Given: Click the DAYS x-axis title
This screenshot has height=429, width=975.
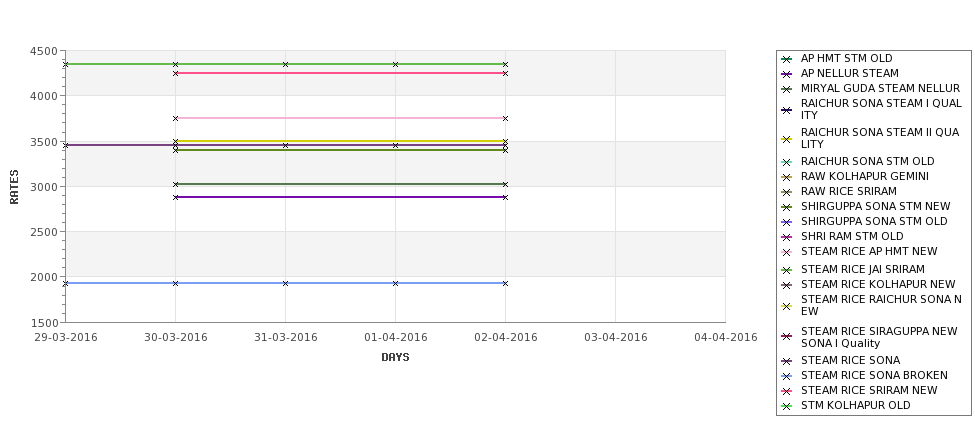Looking at the screenshot, I should pos(395,357).
